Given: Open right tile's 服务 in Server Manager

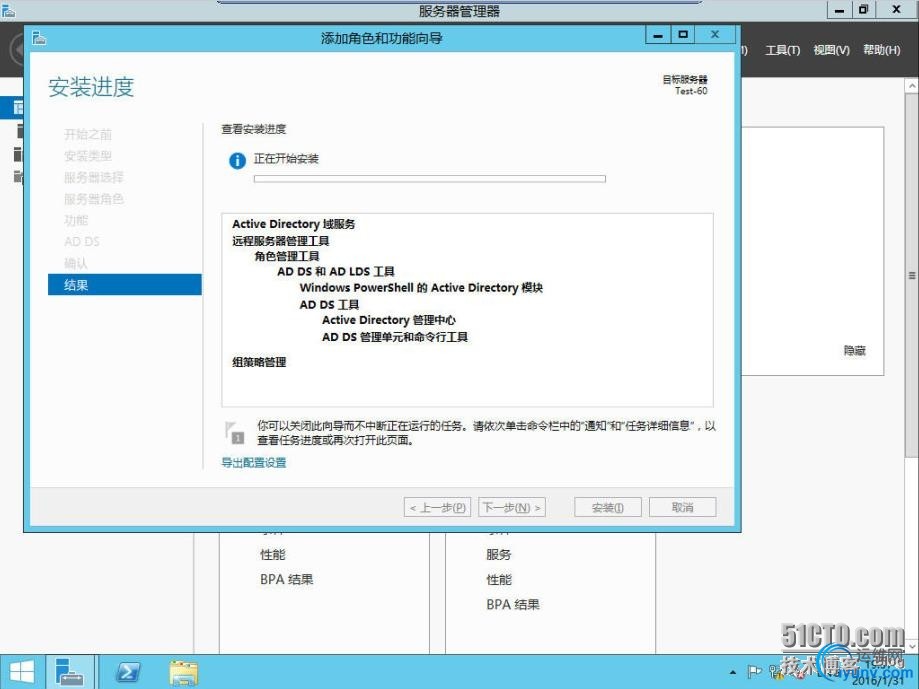Looking at the screenshot, I should (x=499, y=554).
